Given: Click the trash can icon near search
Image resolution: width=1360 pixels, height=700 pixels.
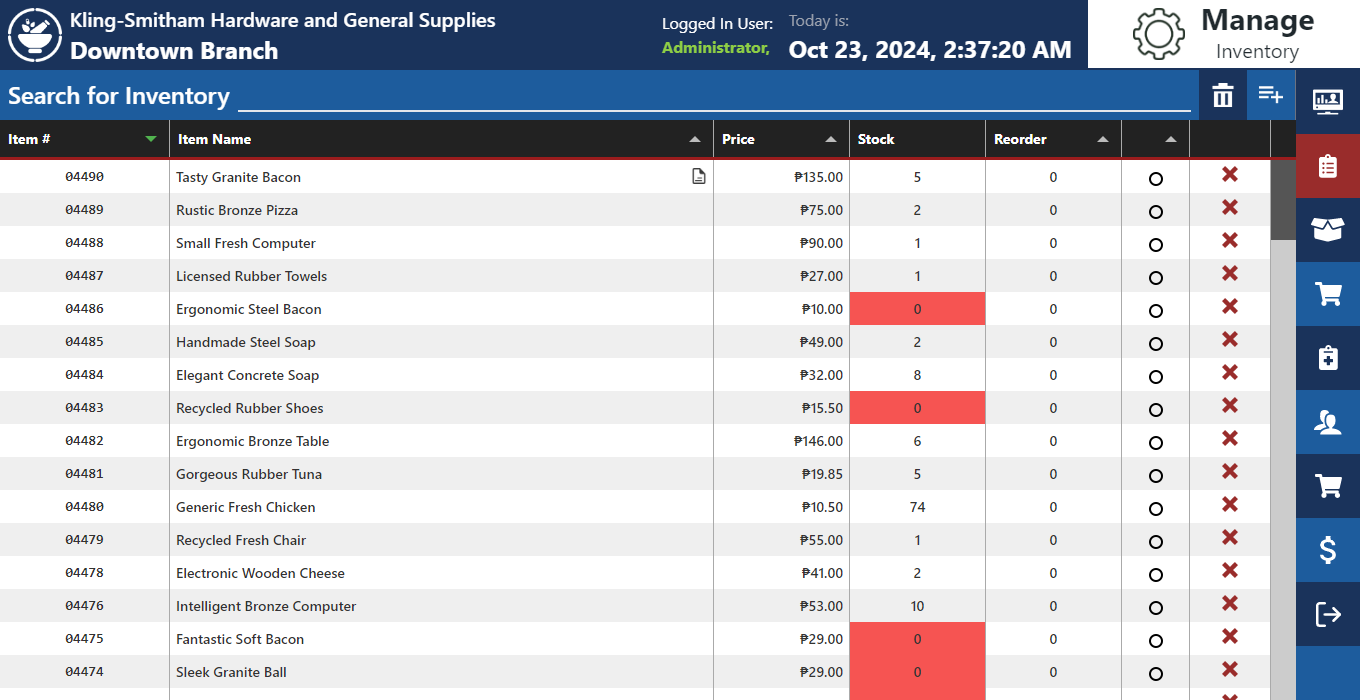Looking at the screenshot, I should 1222,96.
